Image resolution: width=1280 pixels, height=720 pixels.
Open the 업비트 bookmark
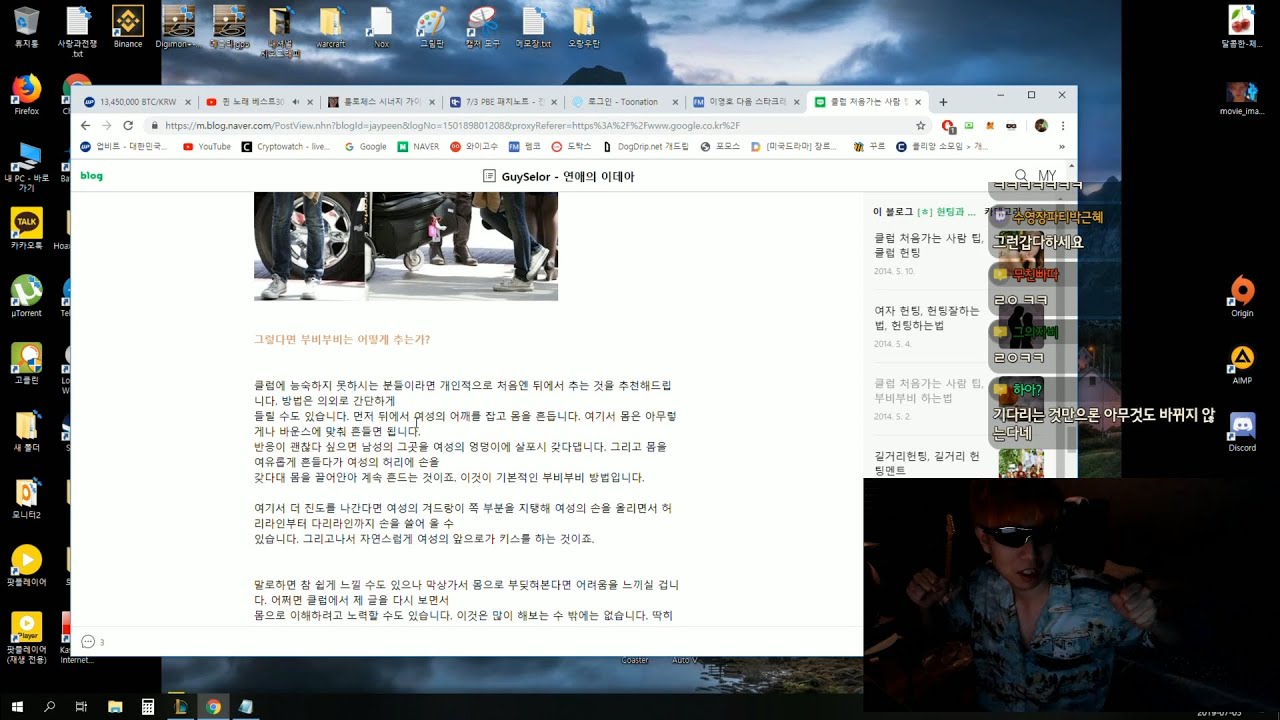click(125, 146)
